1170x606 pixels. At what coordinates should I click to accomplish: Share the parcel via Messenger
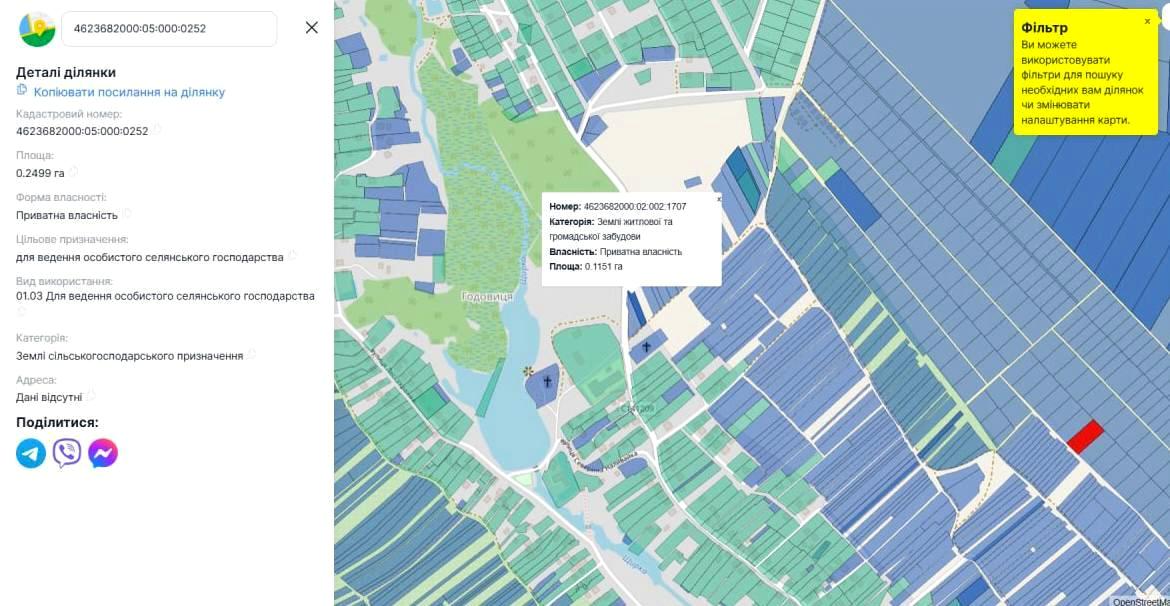point(103,453)
